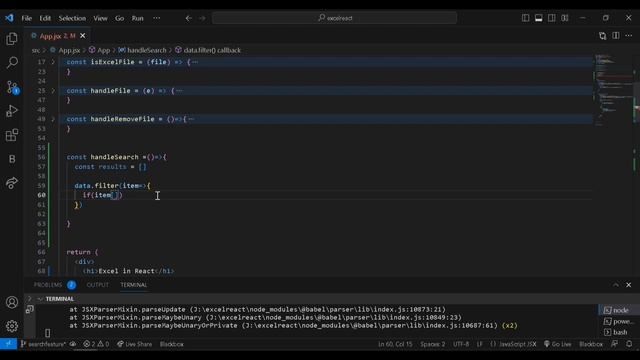
Task: Click data.filter() callback breadcrumb
Action: pyautogui.click(x=208, y=50)
